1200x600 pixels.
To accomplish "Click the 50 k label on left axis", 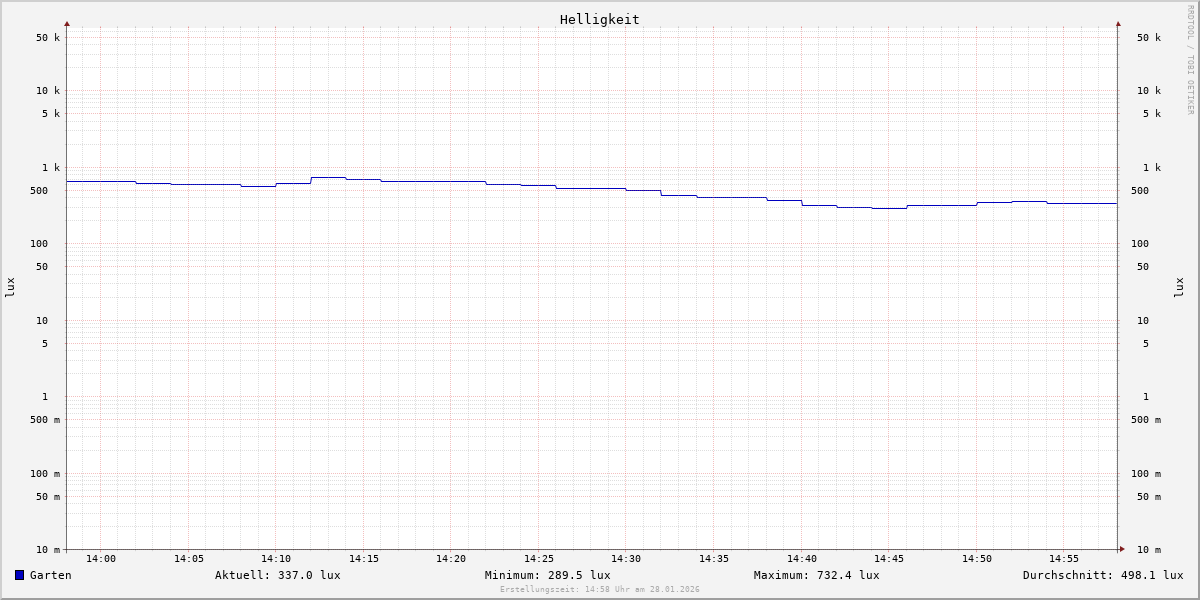I will click(48, 38).
